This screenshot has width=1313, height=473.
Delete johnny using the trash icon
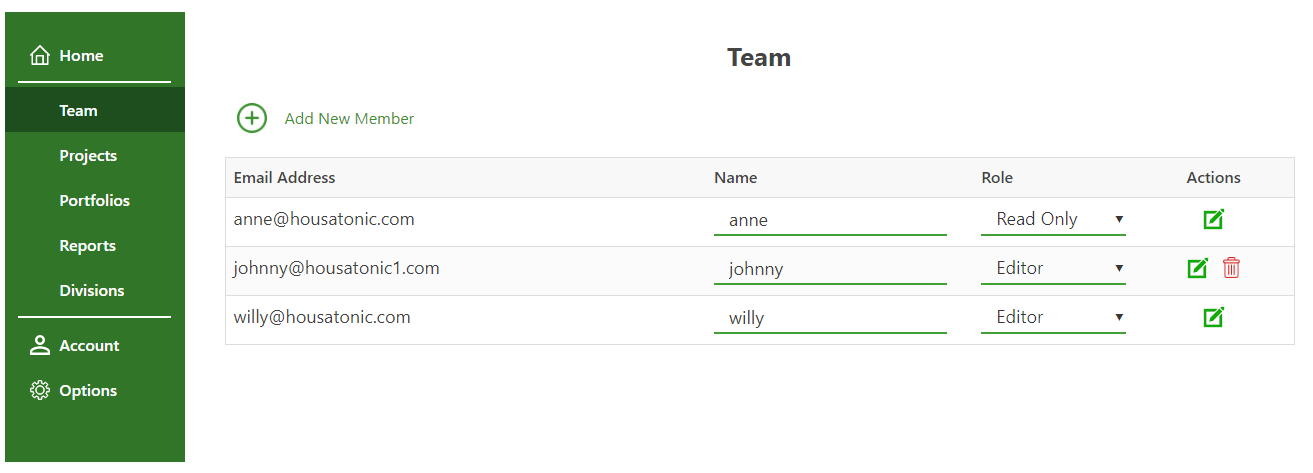click(x=1231, y=268)
